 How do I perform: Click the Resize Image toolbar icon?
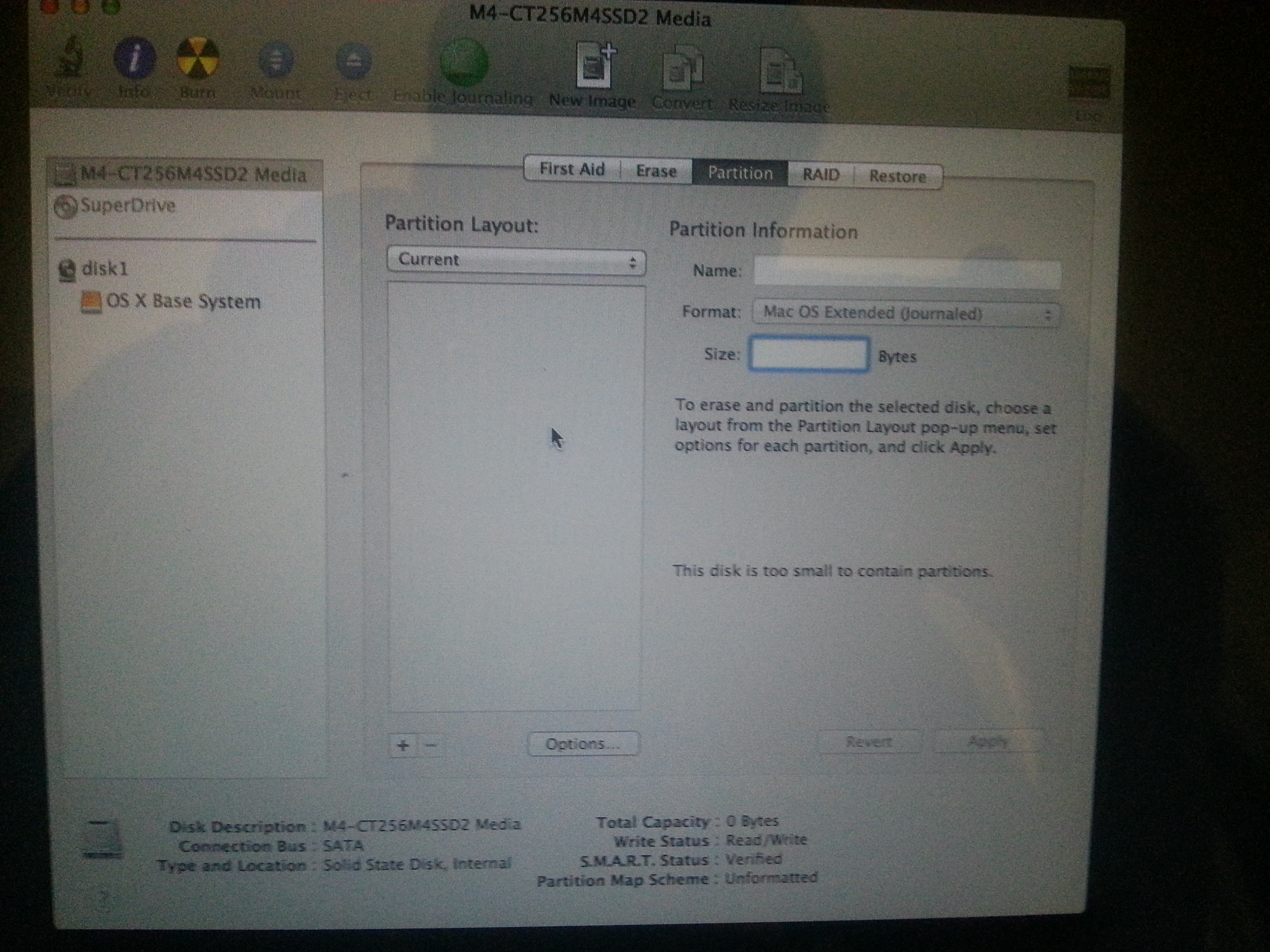point(781,70)
